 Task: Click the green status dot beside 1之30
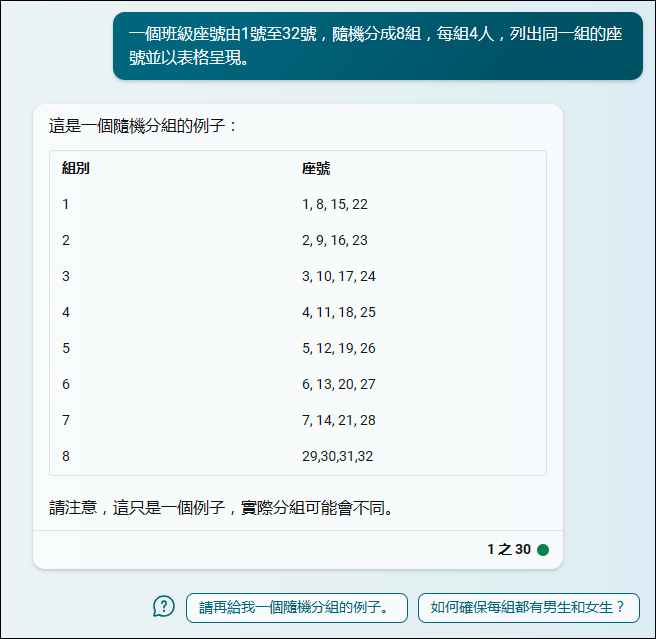click(x=543, y=549)
